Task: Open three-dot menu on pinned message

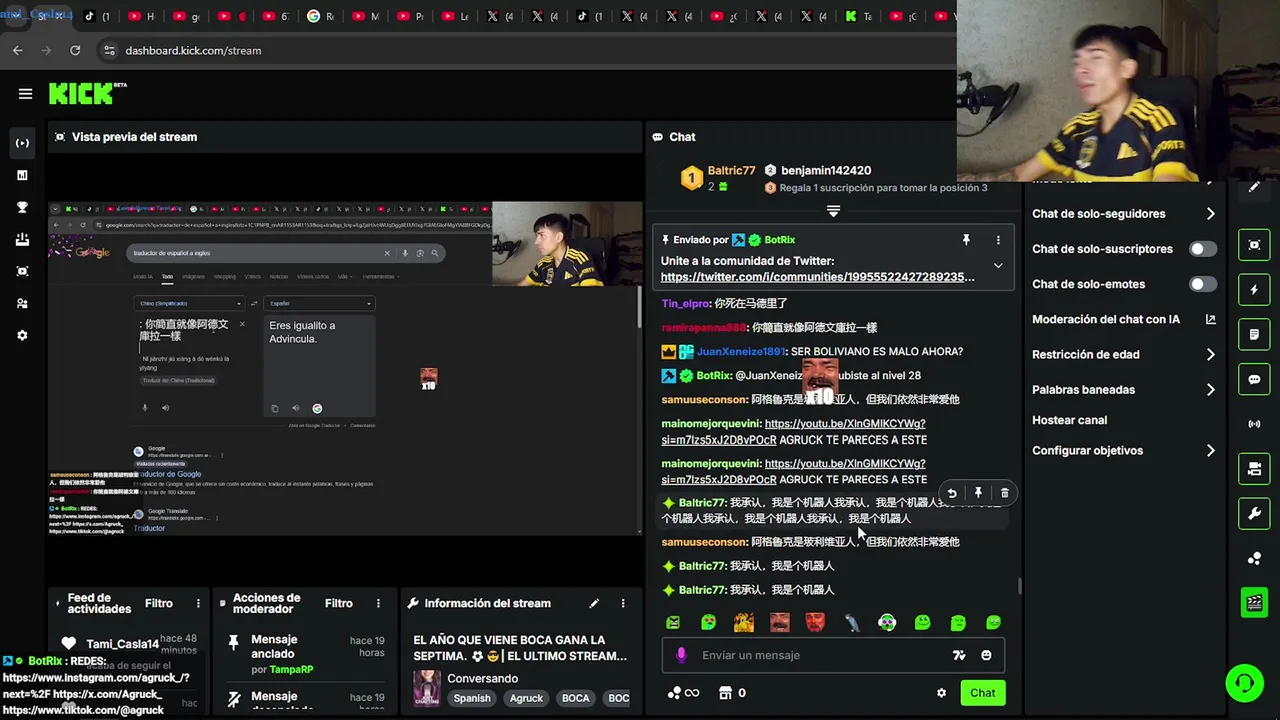Action: 998,240
